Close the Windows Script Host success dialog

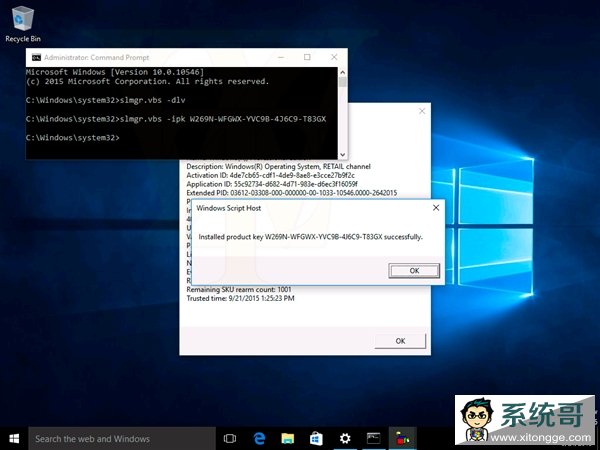(436, 208)
